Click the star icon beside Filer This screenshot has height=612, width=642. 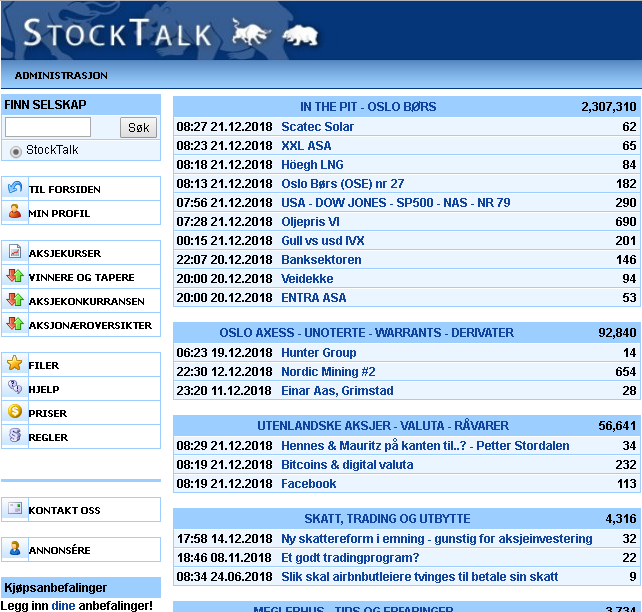coord(15,365)
